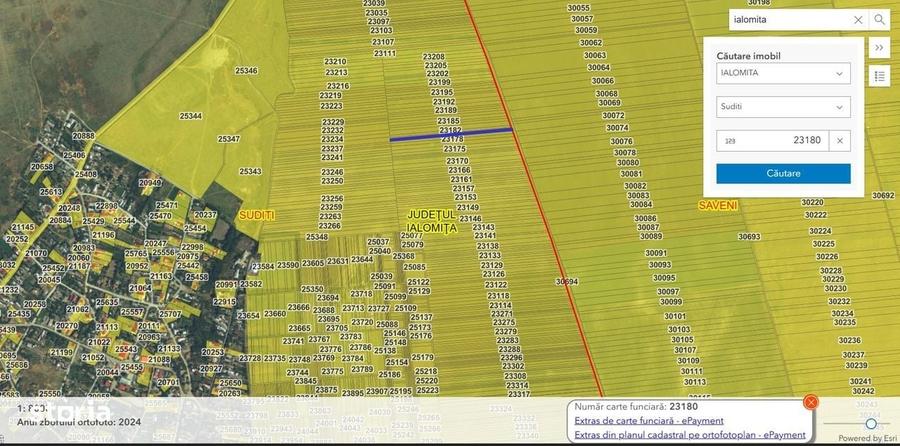
Task: Select parcel label 20658
Action: point(42,167)
